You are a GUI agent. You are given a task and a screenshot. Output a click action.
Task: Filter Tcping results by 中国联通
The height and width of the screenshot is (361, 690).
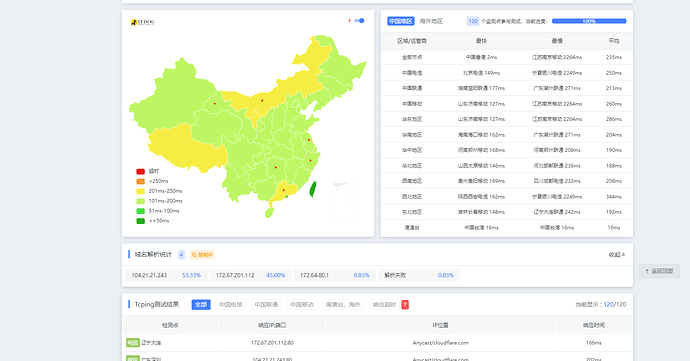(266, 305)
